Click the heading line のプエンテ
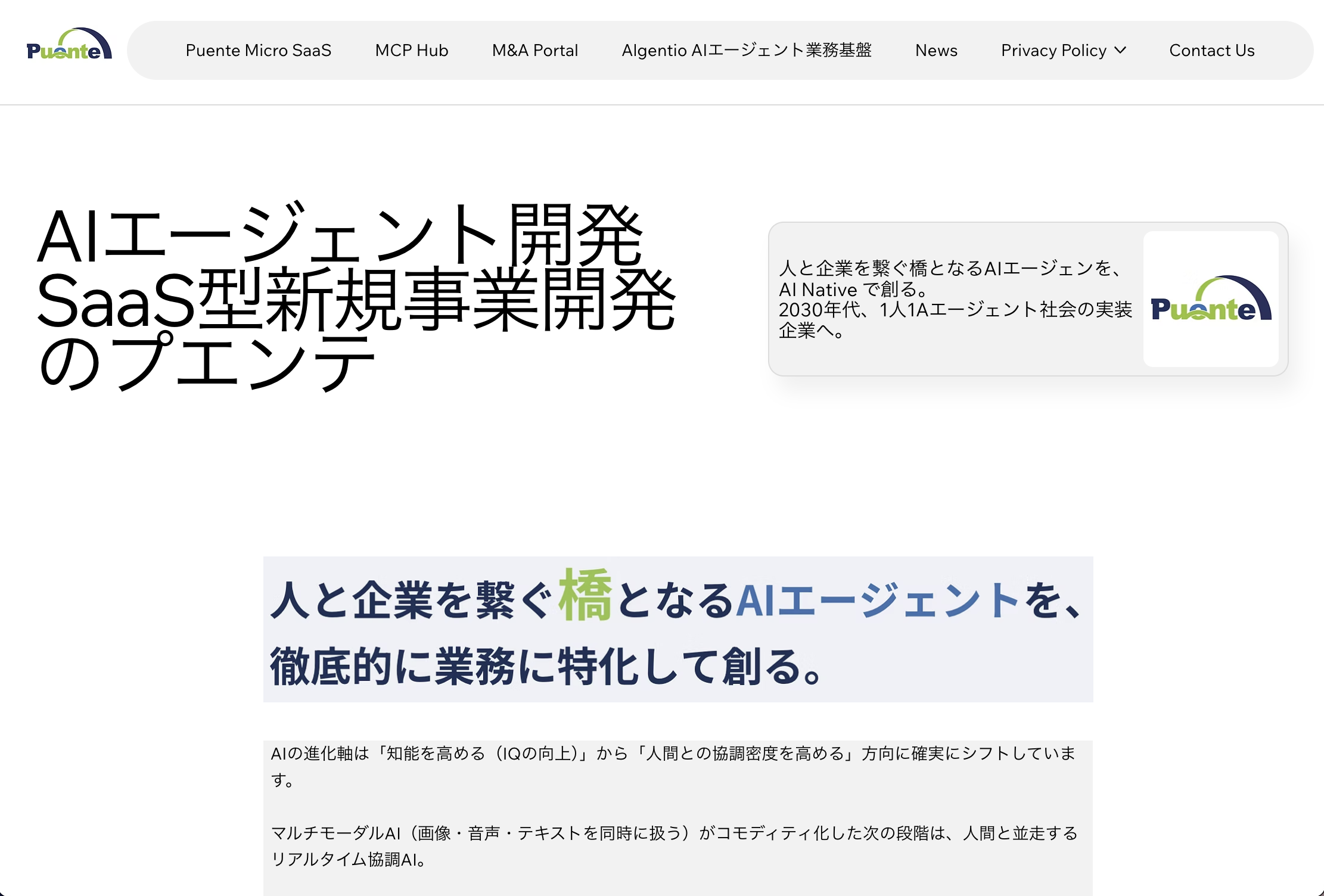 [x=206, y=362]
